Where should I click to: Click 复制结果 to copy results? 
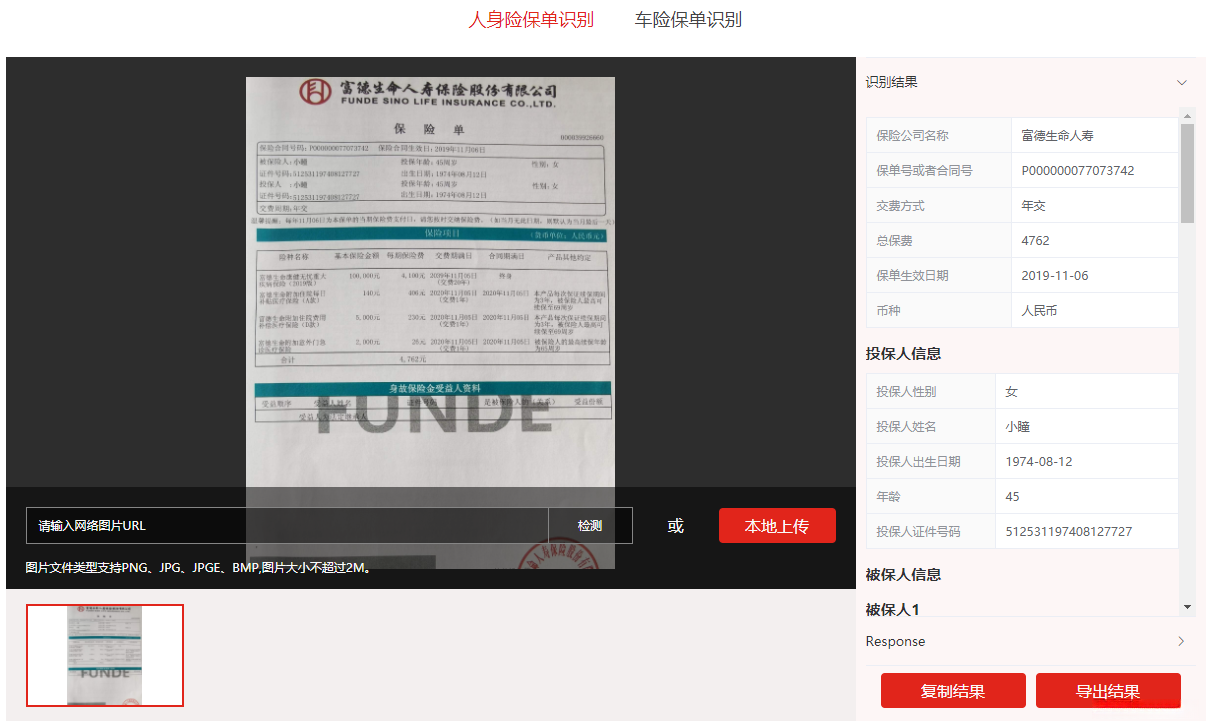[x=953, y=691]
